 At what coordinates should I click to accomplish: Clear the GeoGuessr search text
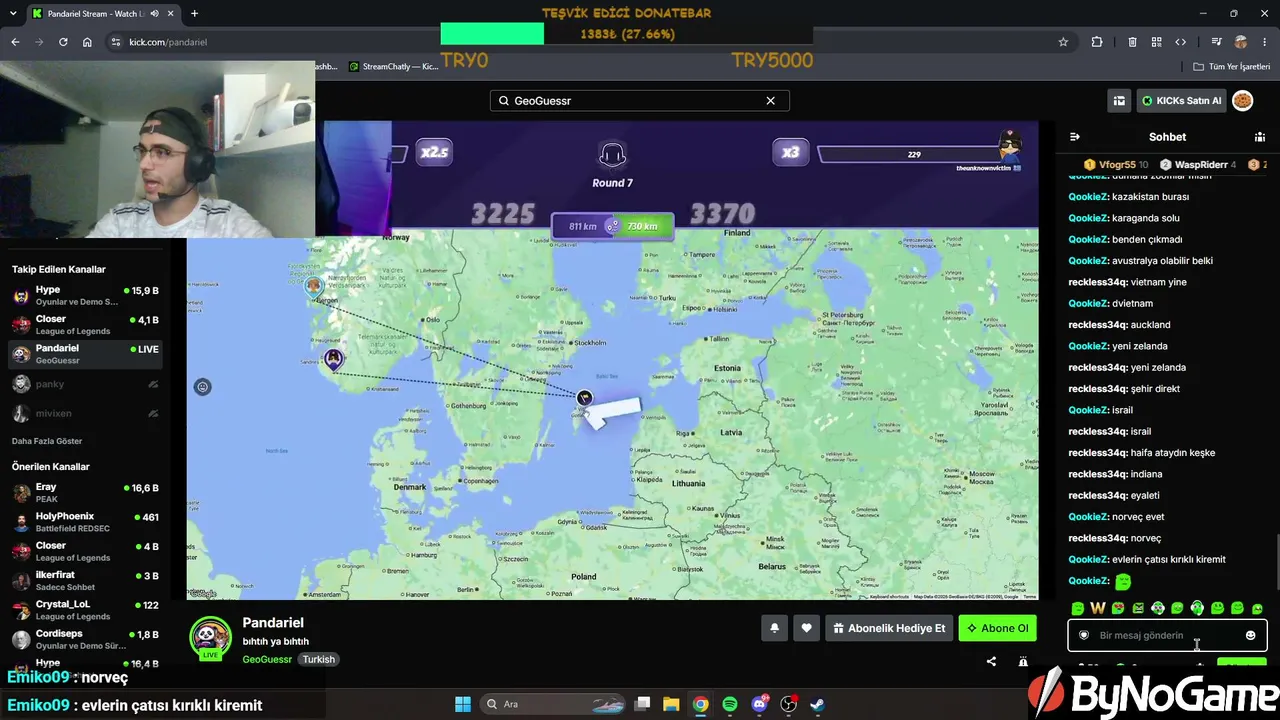coord(771,101)
